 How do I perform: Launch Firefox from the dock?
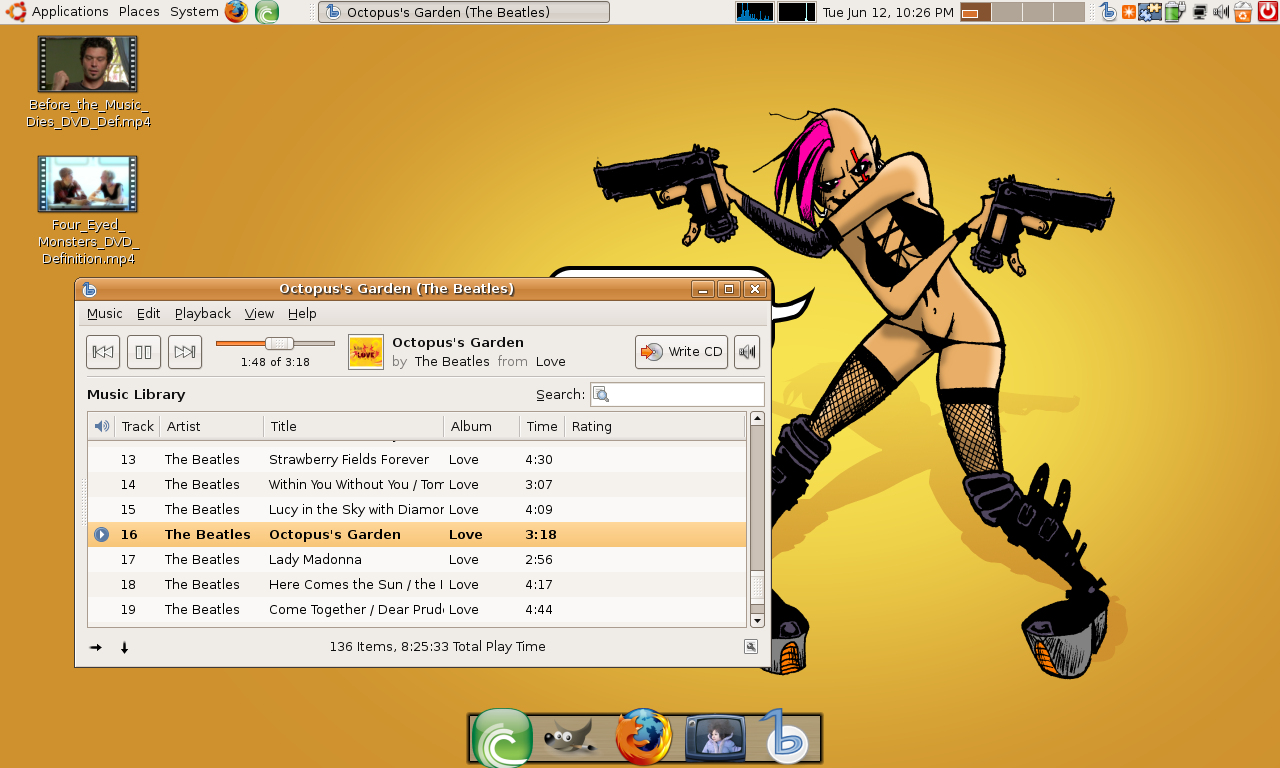644,738
